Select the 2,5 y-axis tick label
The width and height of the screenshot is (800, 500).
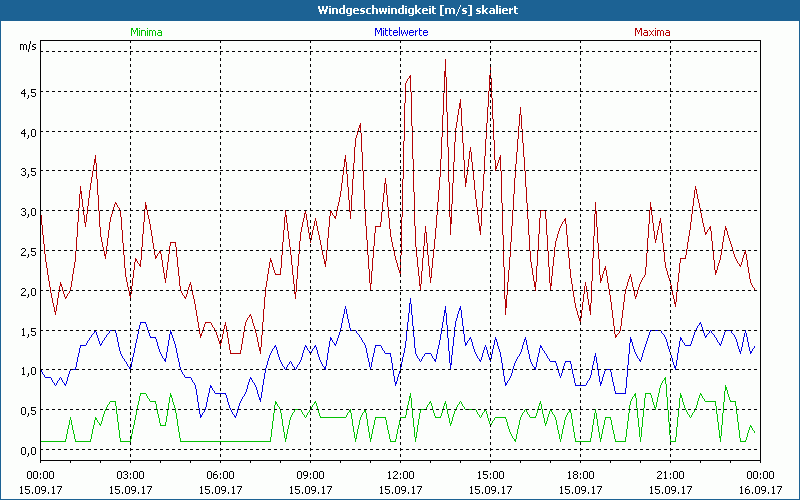[27, 252]
